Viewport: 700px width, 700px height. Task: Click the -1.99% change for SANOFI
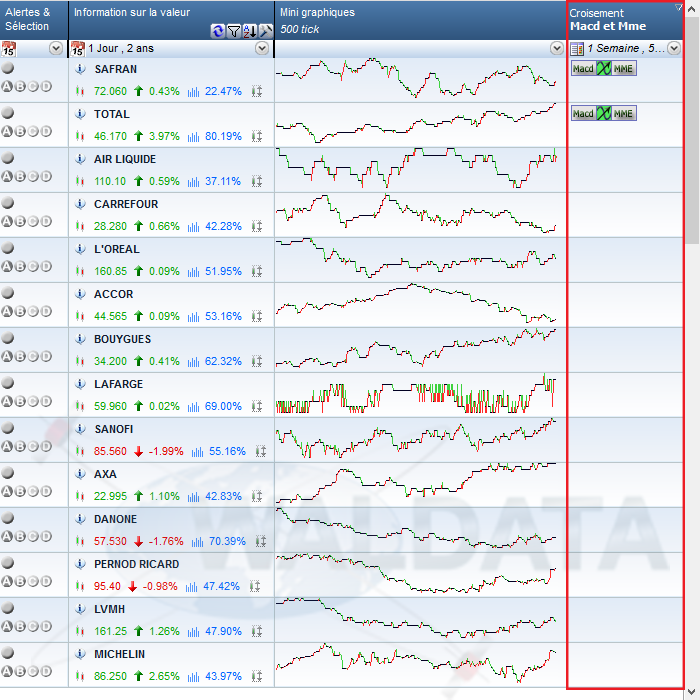(166, 451)
